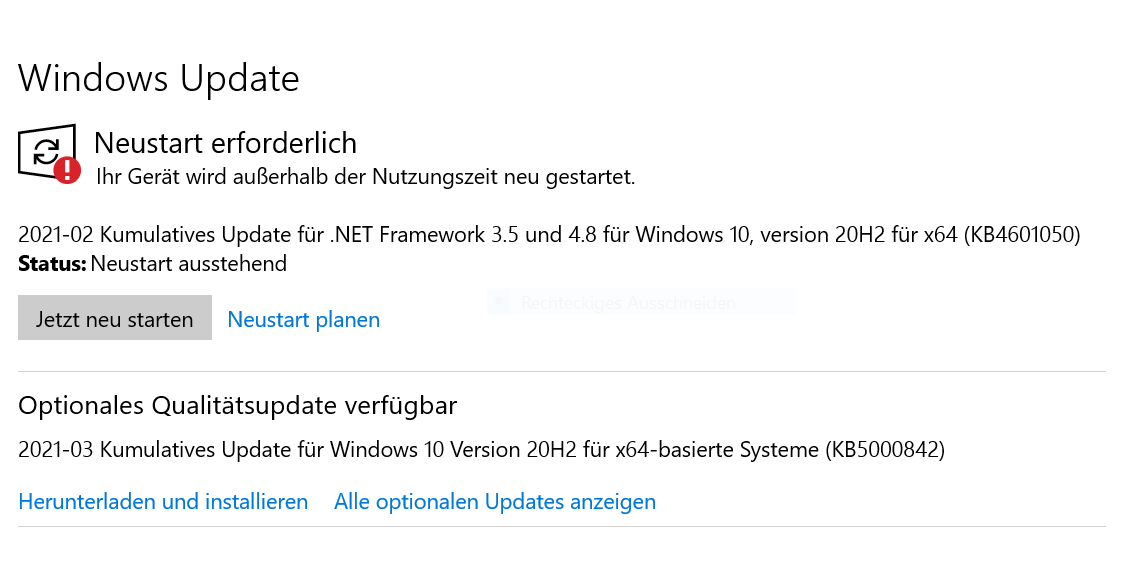This screenshot has width=1126, height=562.
Task: Show "Alle optionalen Updates anzeigen"
Action: (495, 501)
